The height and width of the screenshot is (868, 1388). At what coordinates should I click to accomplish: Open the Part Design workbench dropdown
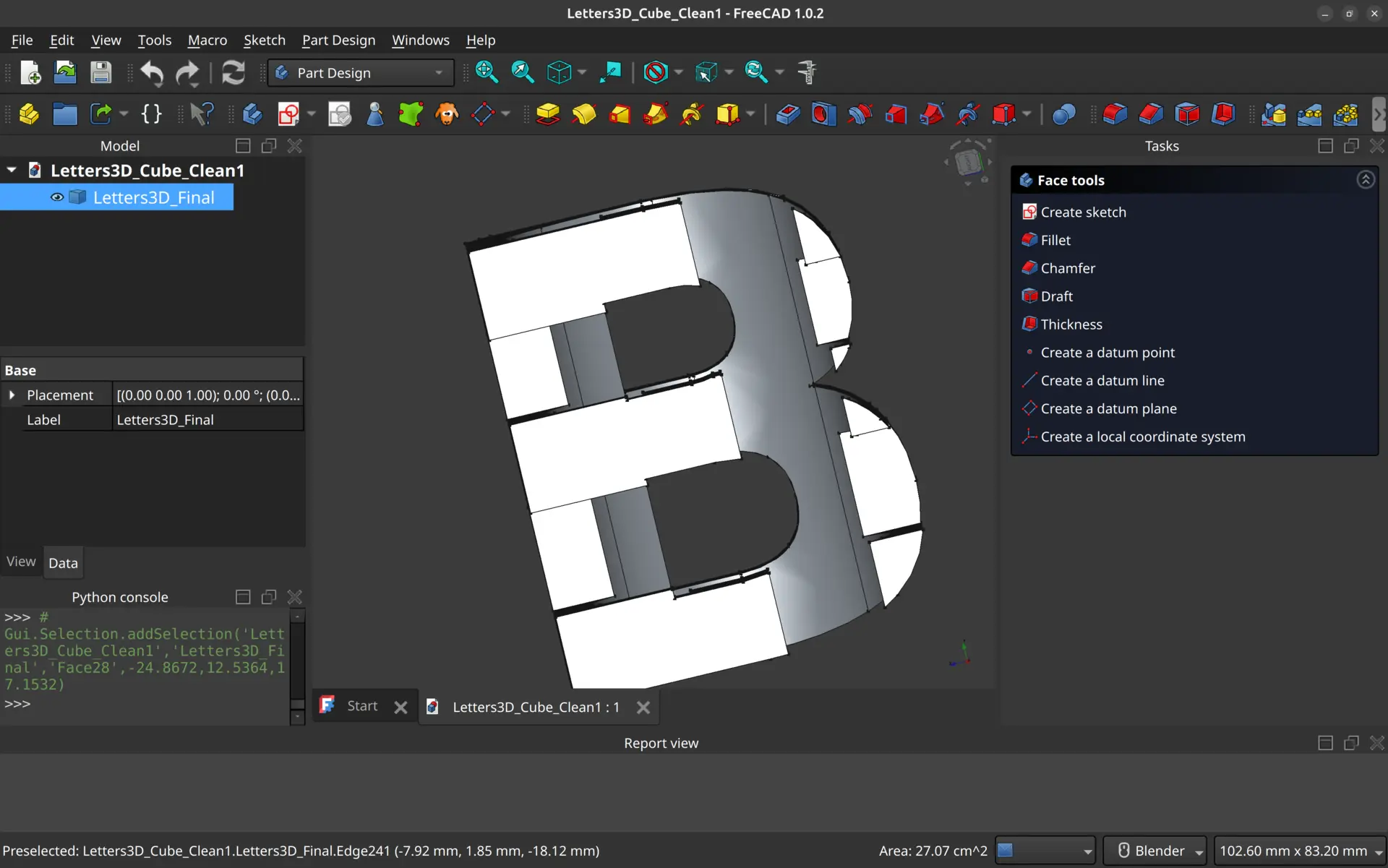coord(360,73)
